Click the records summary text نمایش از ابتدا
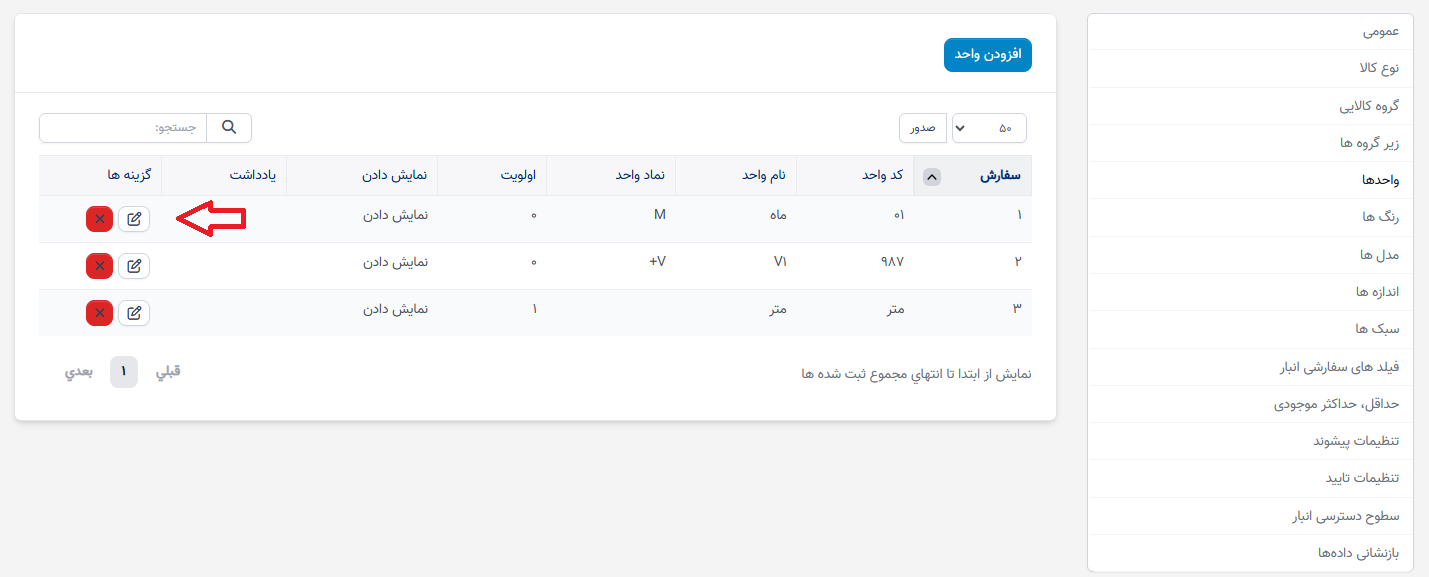This screenshot has width=1429, height=577. [x=916, y=374]
